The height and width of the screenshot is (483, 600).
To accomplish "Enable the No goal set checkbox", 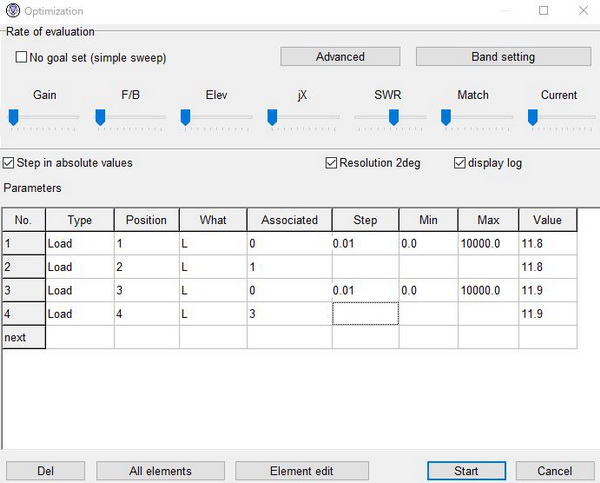I will pyautogui.click(x=22, y=58).
